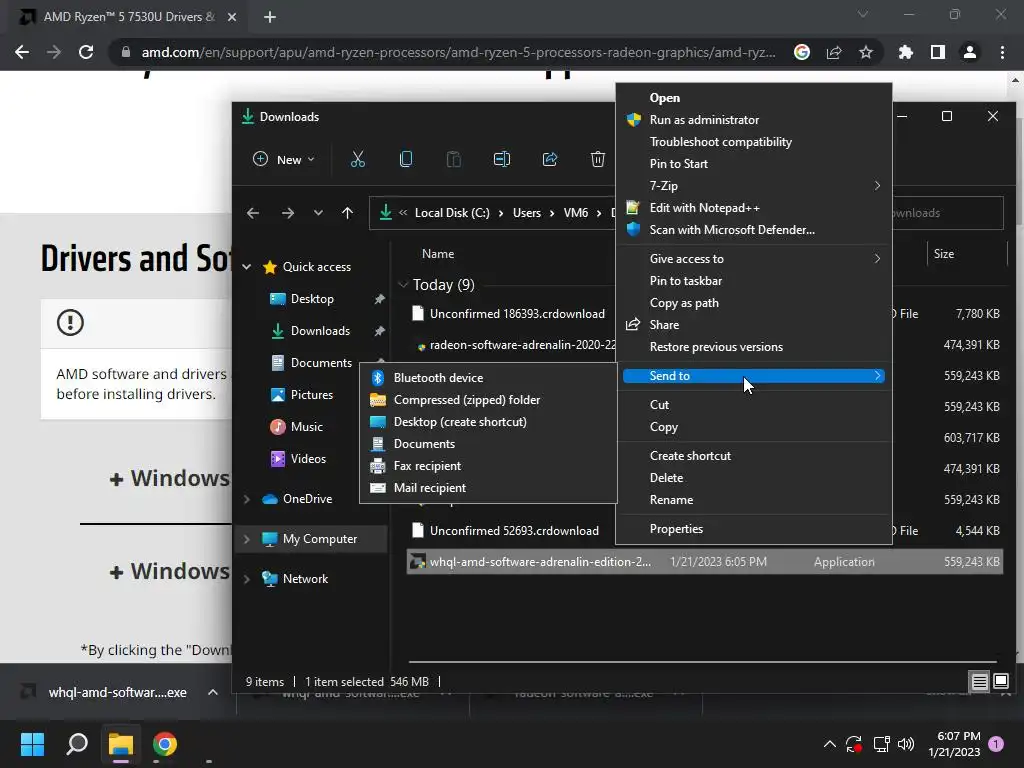This screenshot has height=768, width=1024.
Task: Open download item options arrow for whql-amd-softwar
Action: coord(213,692)
